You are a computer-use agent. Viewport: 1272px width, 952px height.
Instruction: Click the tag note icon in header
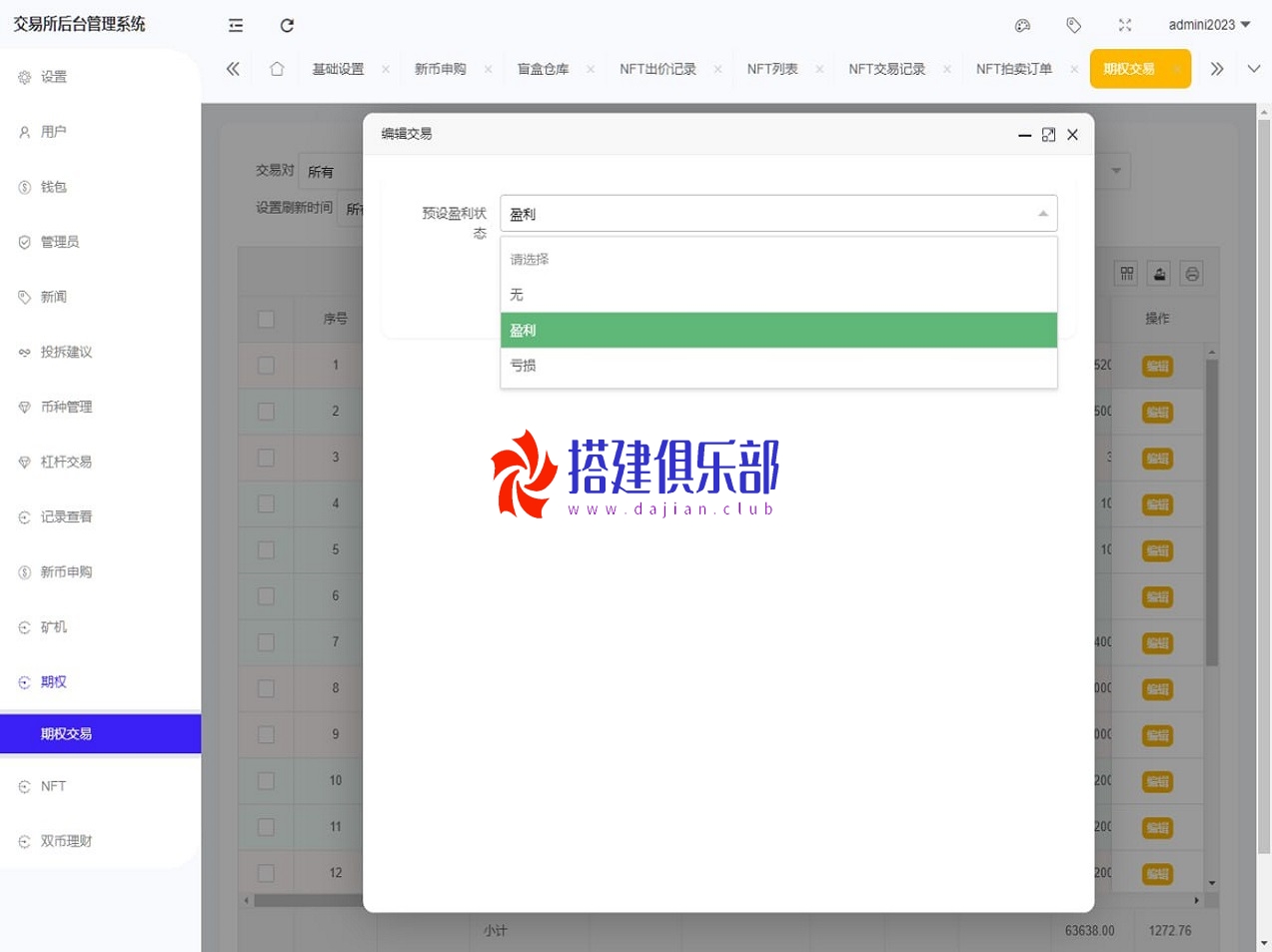pyautogui.click(x=1073, y=25)
